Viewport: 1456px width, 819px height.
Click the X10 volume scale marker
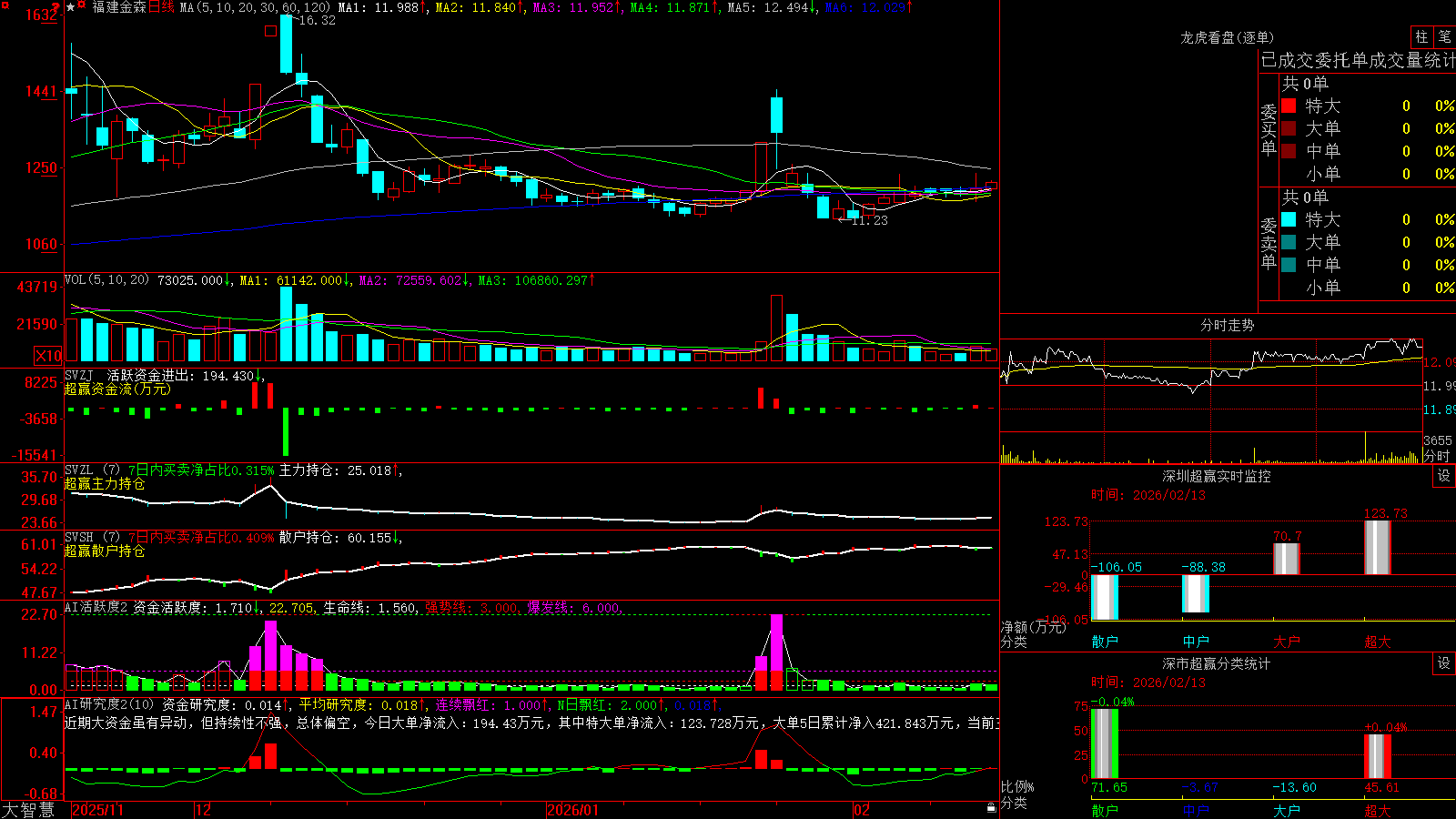[x=48, y=356]
